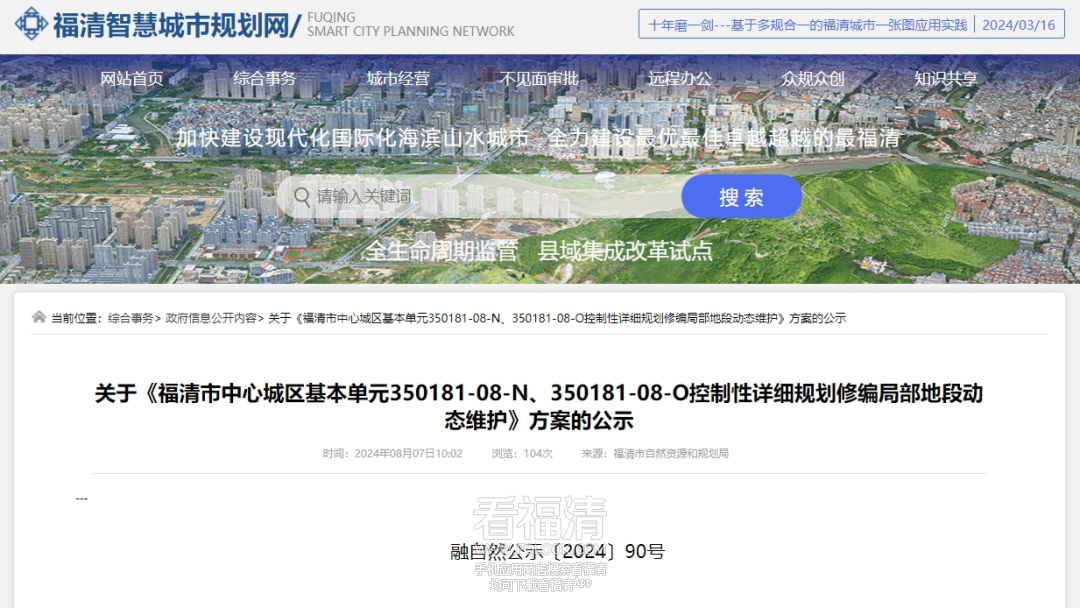
Task: Click the notice number 融自然公示〔2024〕90号
Action: (x=557, y=552)
